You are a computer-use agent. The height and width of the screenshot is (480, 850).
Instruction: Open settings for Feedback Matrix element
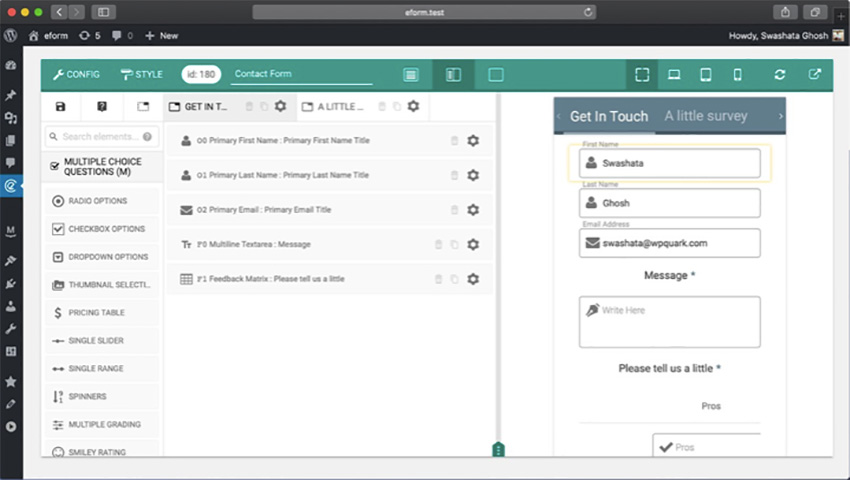click(473, 279)
